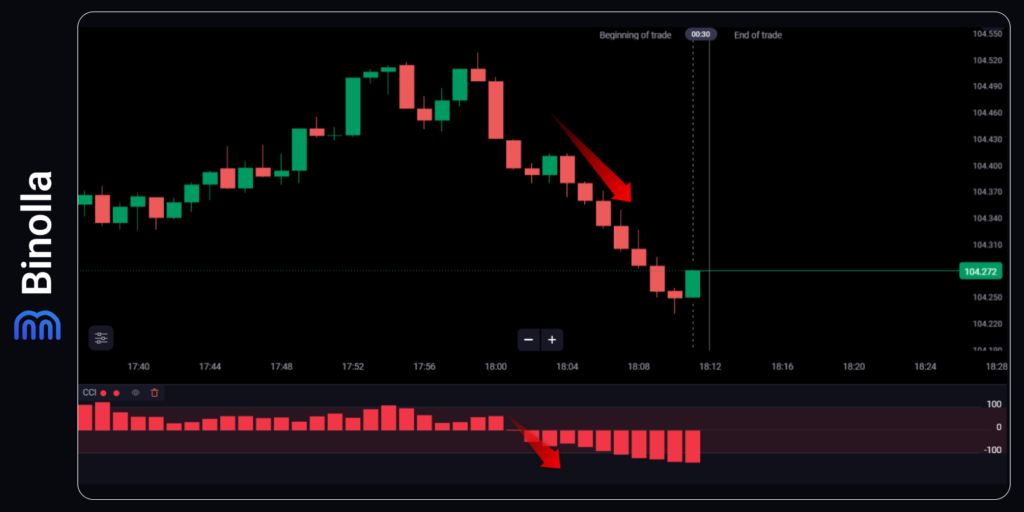Click the CCI scale value 100
The image size is (1024, 512).
(x=994, y=405)
